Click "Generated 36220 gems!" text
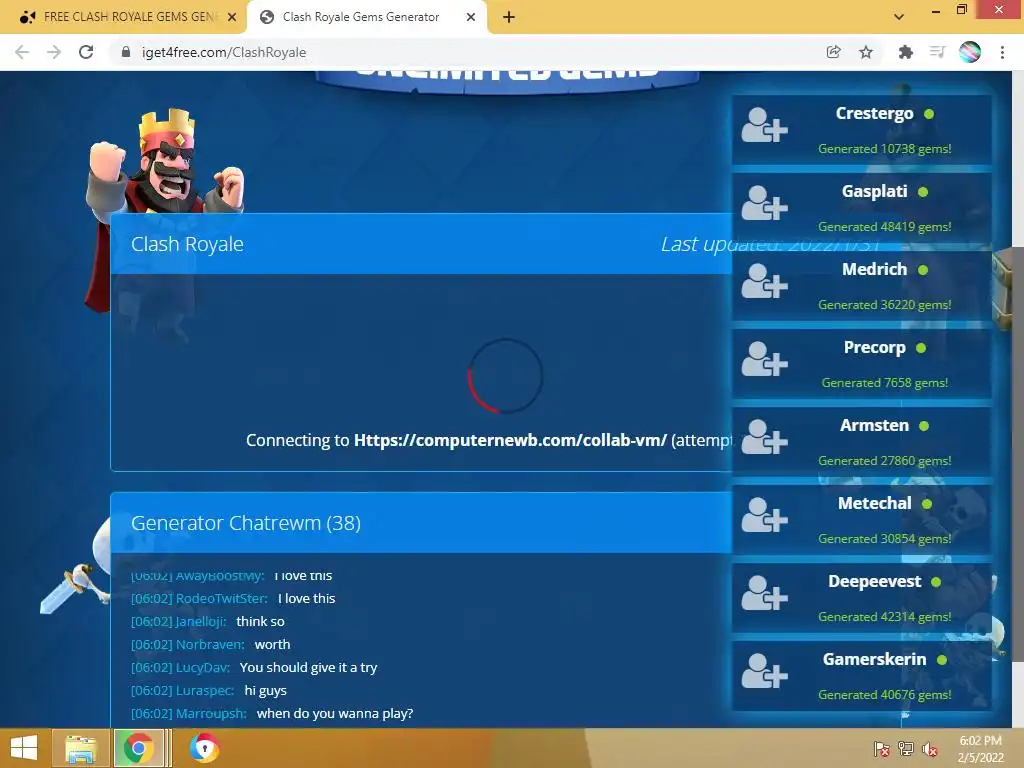This screenshot has height=768, width=1024. click(885, 305)
